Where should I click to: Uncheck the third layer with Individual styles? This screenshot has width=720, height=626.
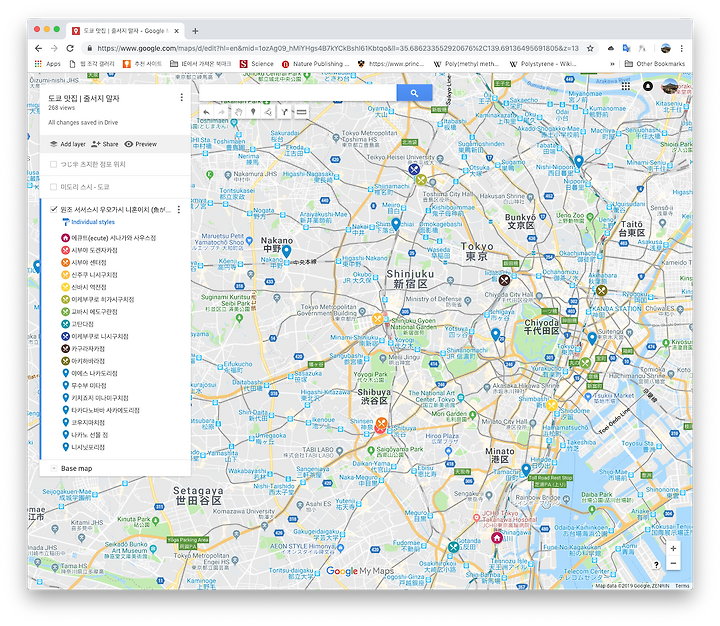[53, 209]
